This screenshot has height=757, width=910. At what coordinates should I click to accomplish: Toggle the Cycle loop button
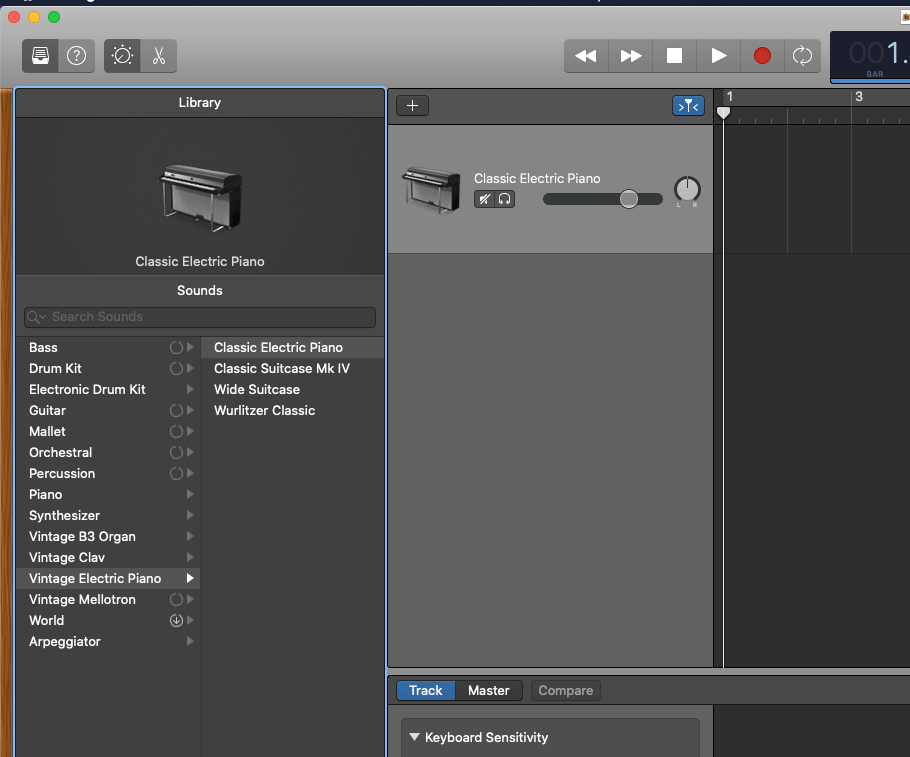pos(802,56)
